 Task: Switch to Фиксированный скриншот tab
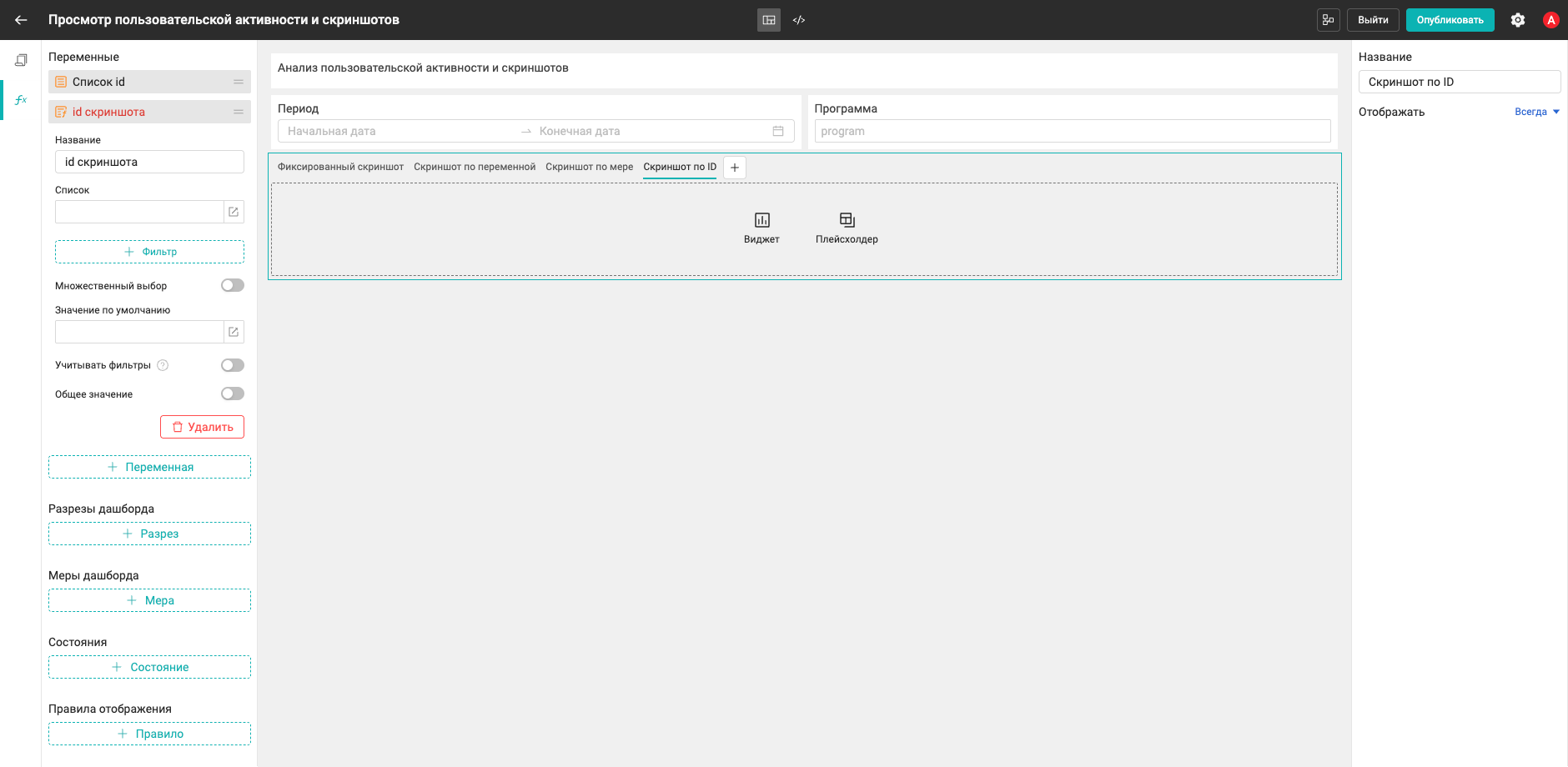[340, 167]
